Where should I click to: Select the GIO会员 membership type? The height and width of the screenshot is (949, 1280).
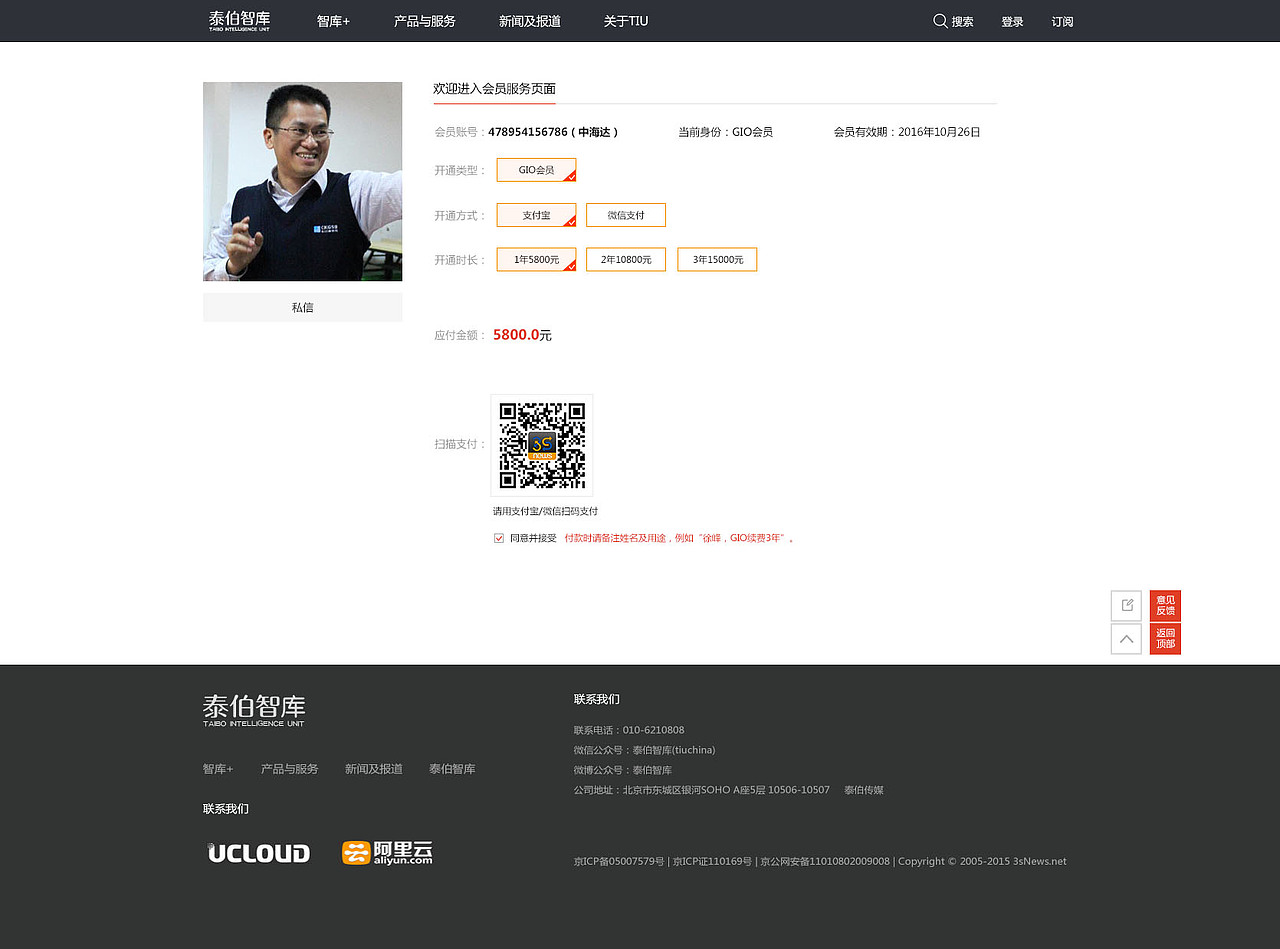pos(536,170)
